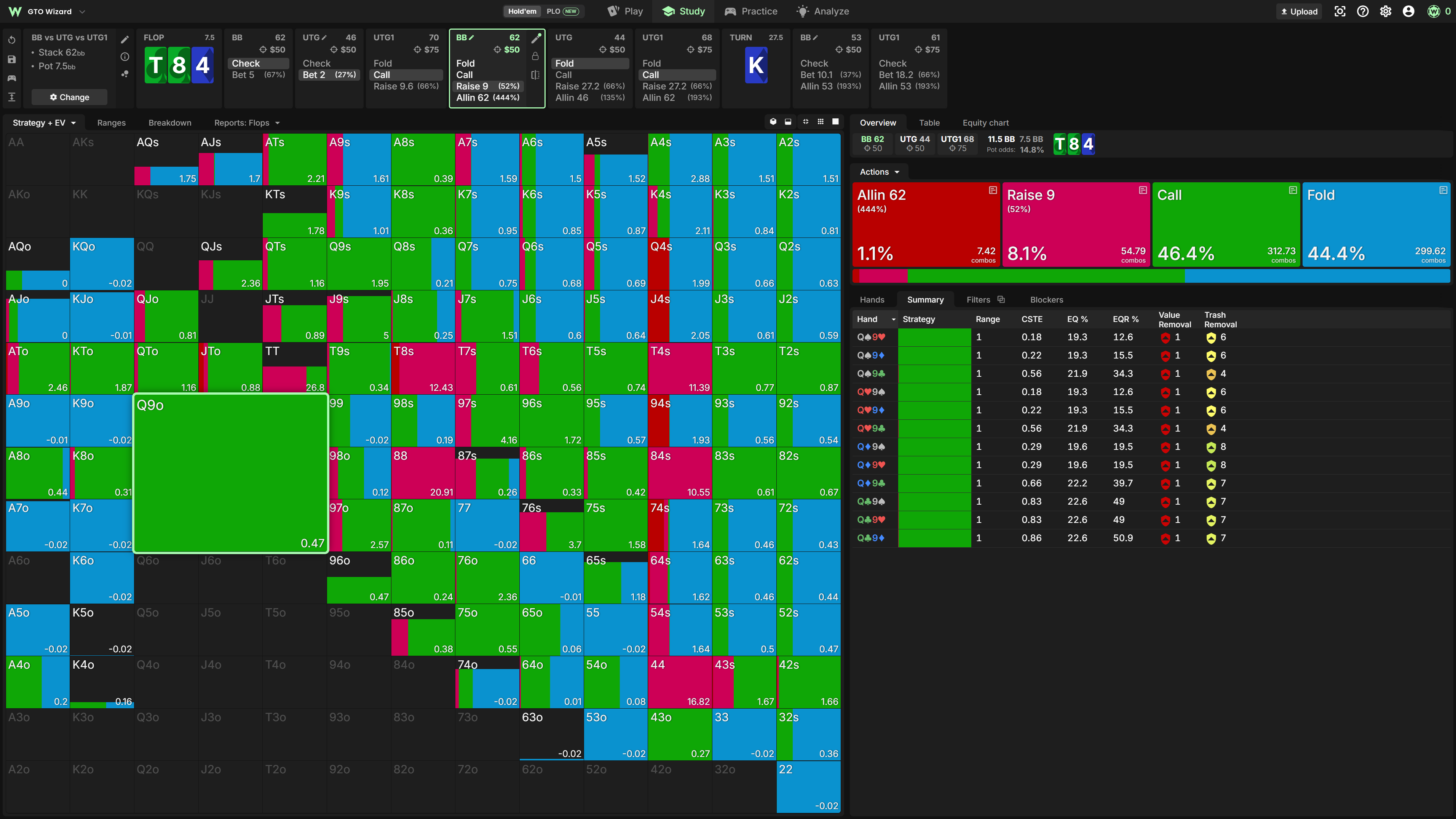This screenshot has width=1456, height=819.
Task: Click the Upload button
Action: tap(1299, 11)
